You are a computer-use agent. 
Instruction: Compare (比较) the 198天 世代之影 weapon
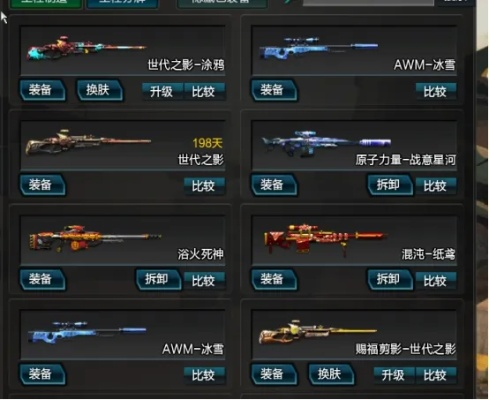click(x=204, y=186)
